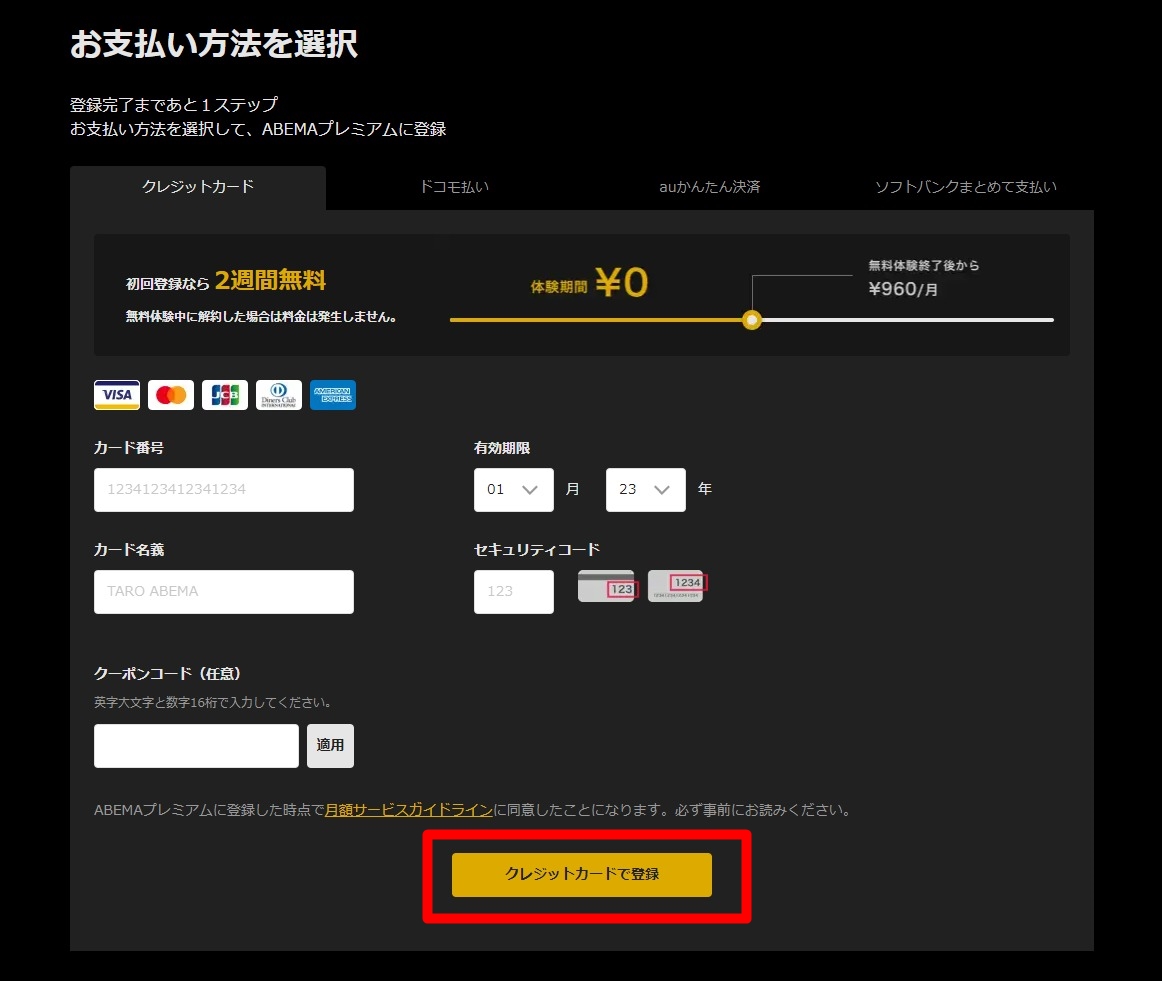Click the 無料体験中に解約した場合は料金は発生しません text

[x=262, y=317]
